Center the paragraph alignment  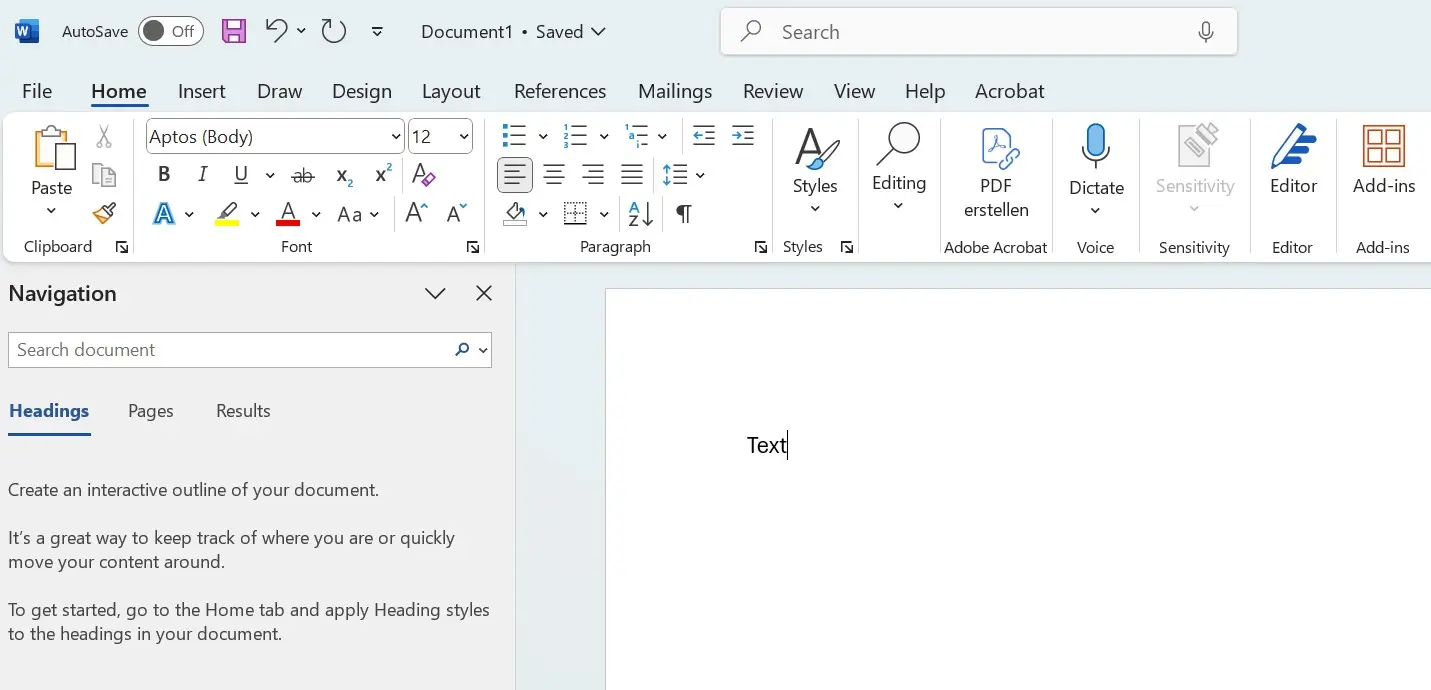click(x=554, y=174)
